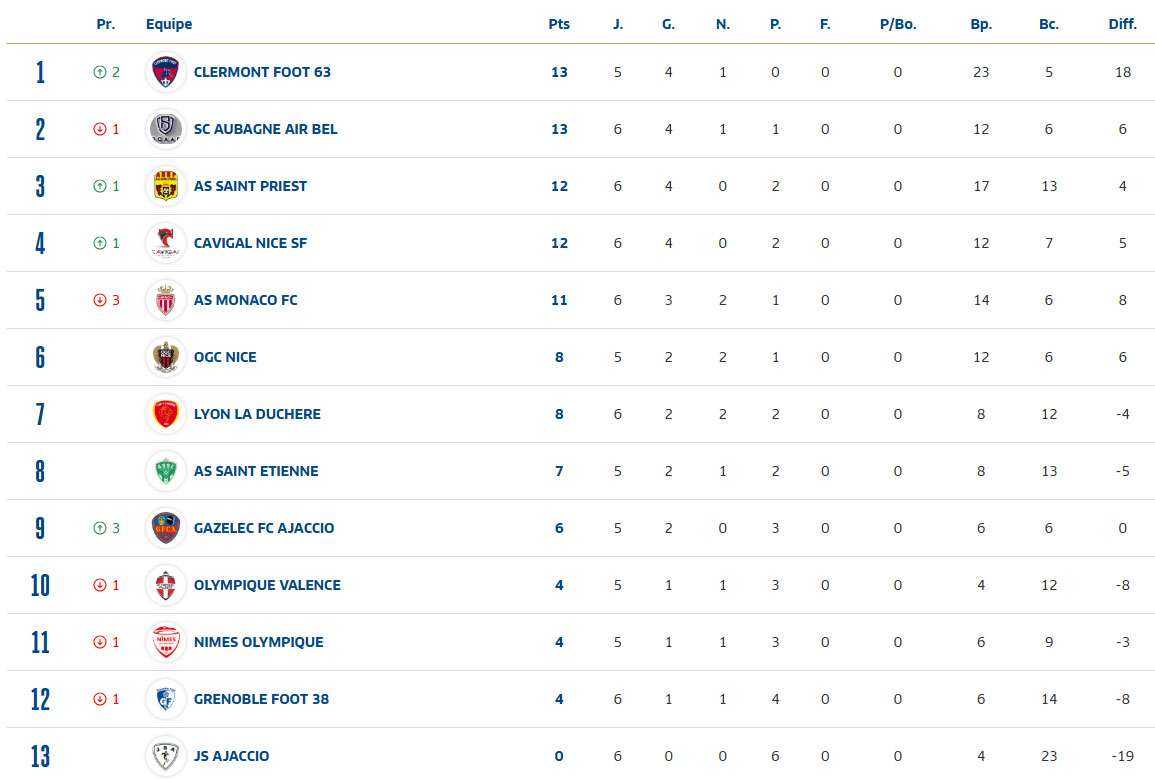Image resolution: width=1155 pixels, height=780 pixels.
Task: Click the AS Monaco FC crest
Action: tap(166, 300)
